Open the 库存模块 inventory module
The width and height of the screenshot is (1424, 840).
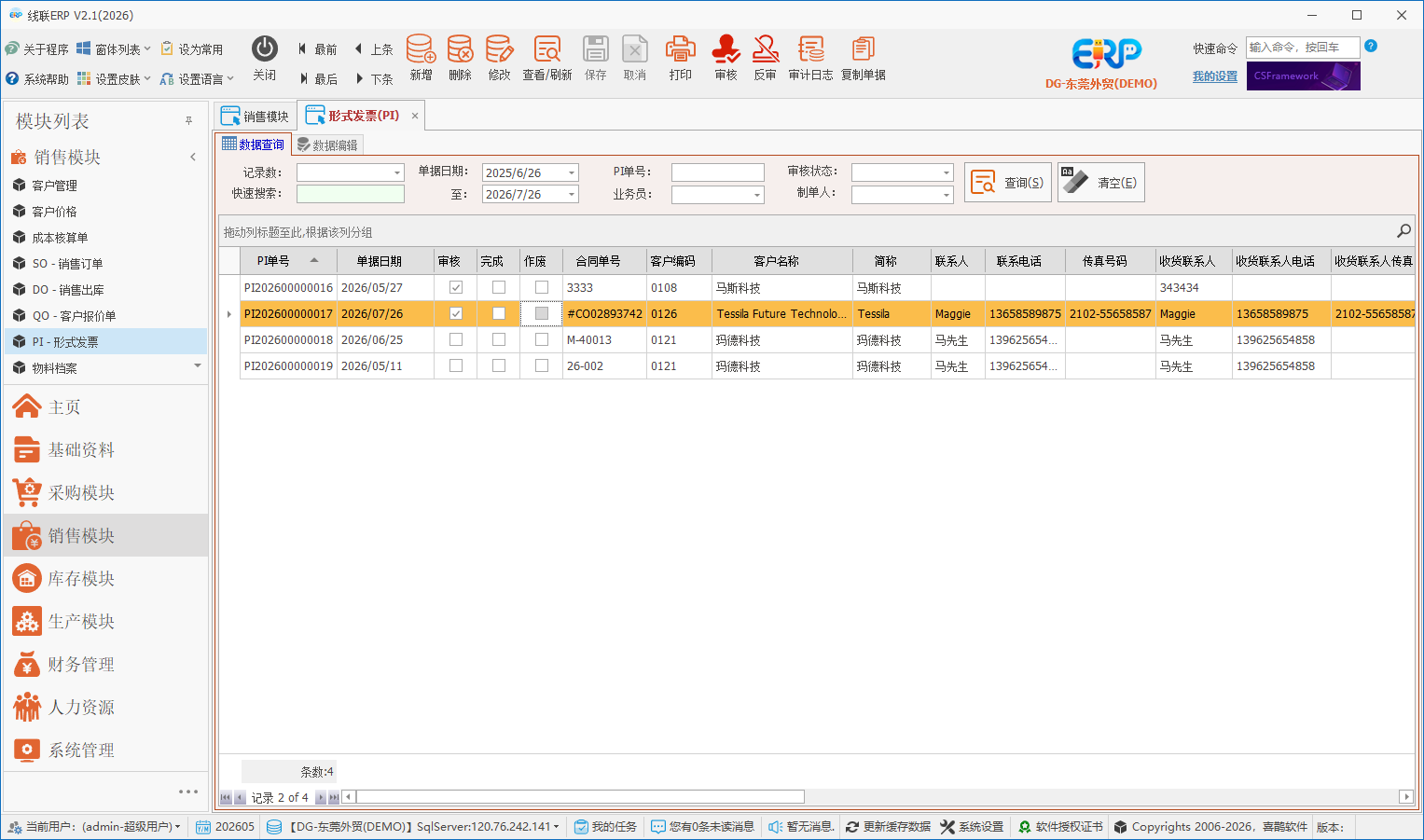coord(105,578)
